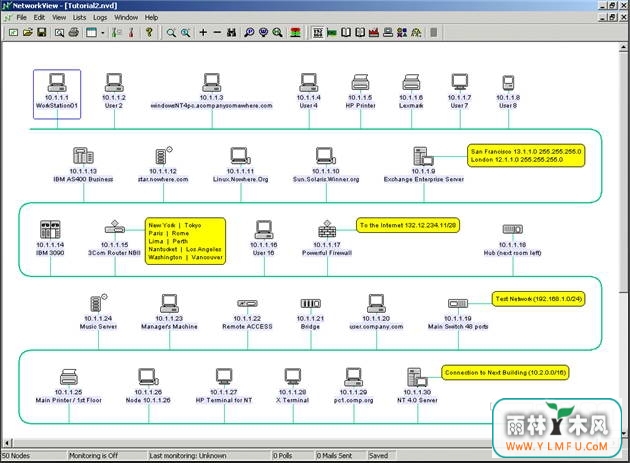Click the Print icon in the toolbar
Screen dimensions: 630x463
coord(74,33)
